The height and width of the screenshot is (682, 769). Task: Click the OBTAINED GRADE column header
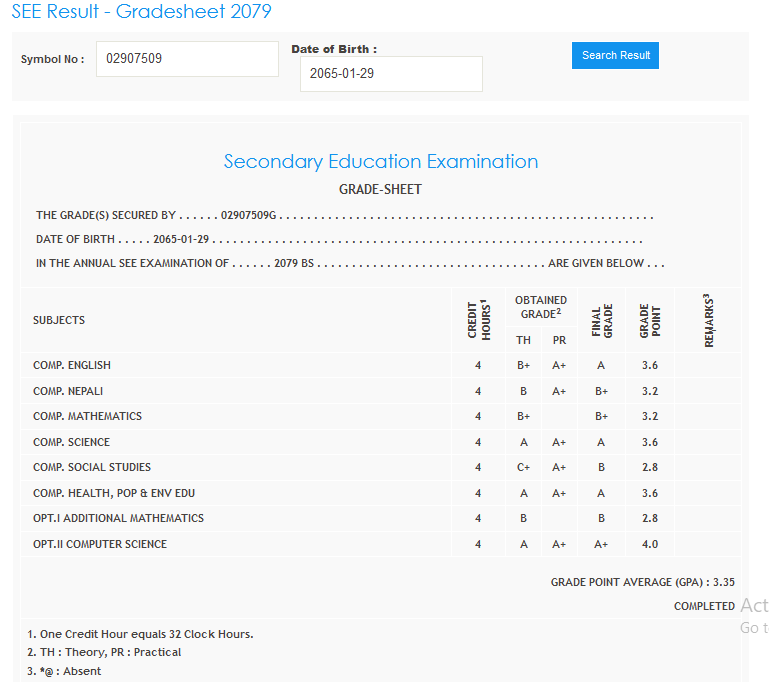click(541, 307)
